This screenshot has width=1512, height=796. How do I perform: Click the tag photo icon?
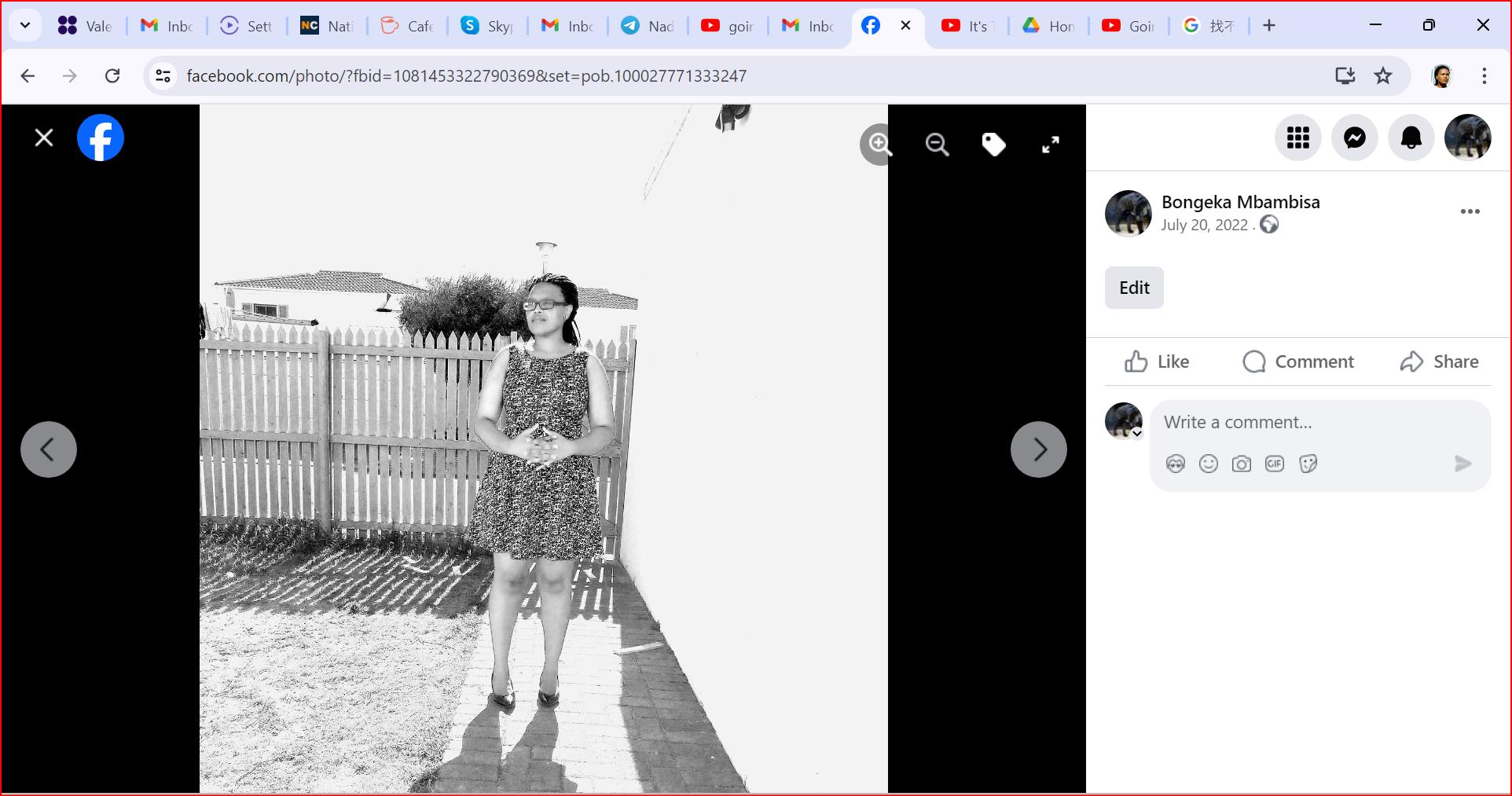click(x=993, y=145)
